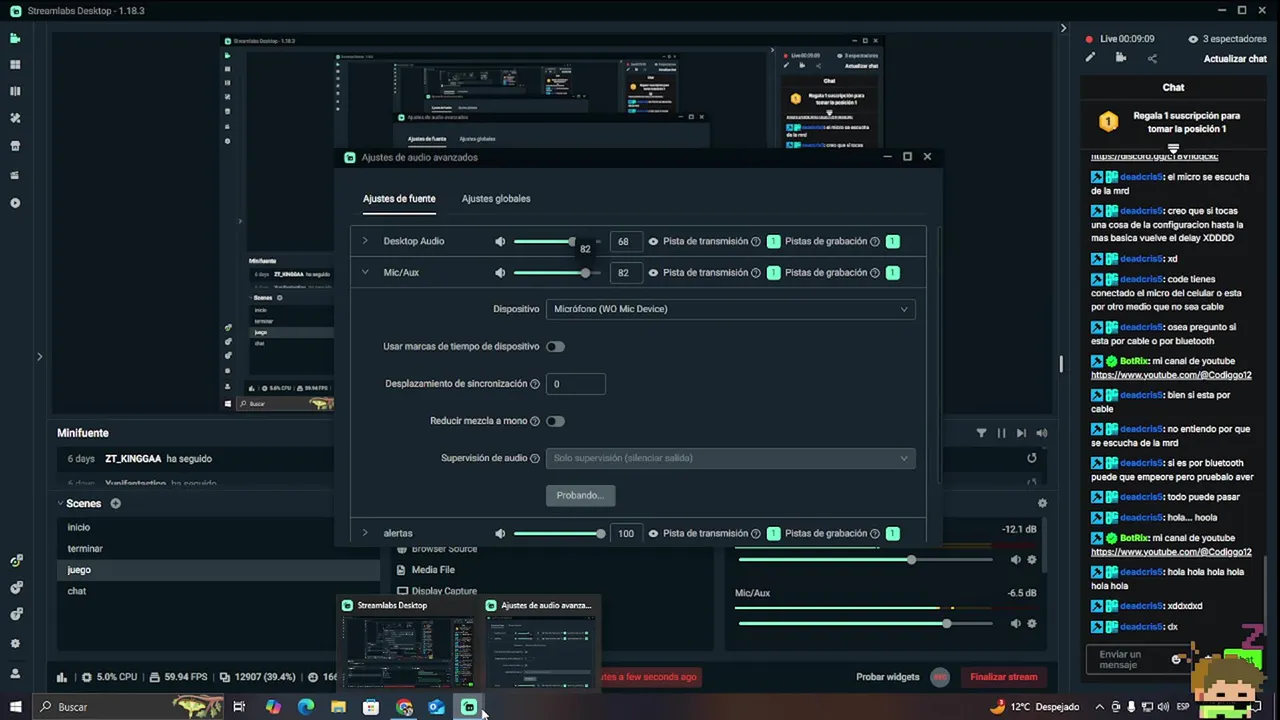This screenshot has height=720, width=1280.
Task: Expand the Desktop Audio source row
Action: point(365,241)
